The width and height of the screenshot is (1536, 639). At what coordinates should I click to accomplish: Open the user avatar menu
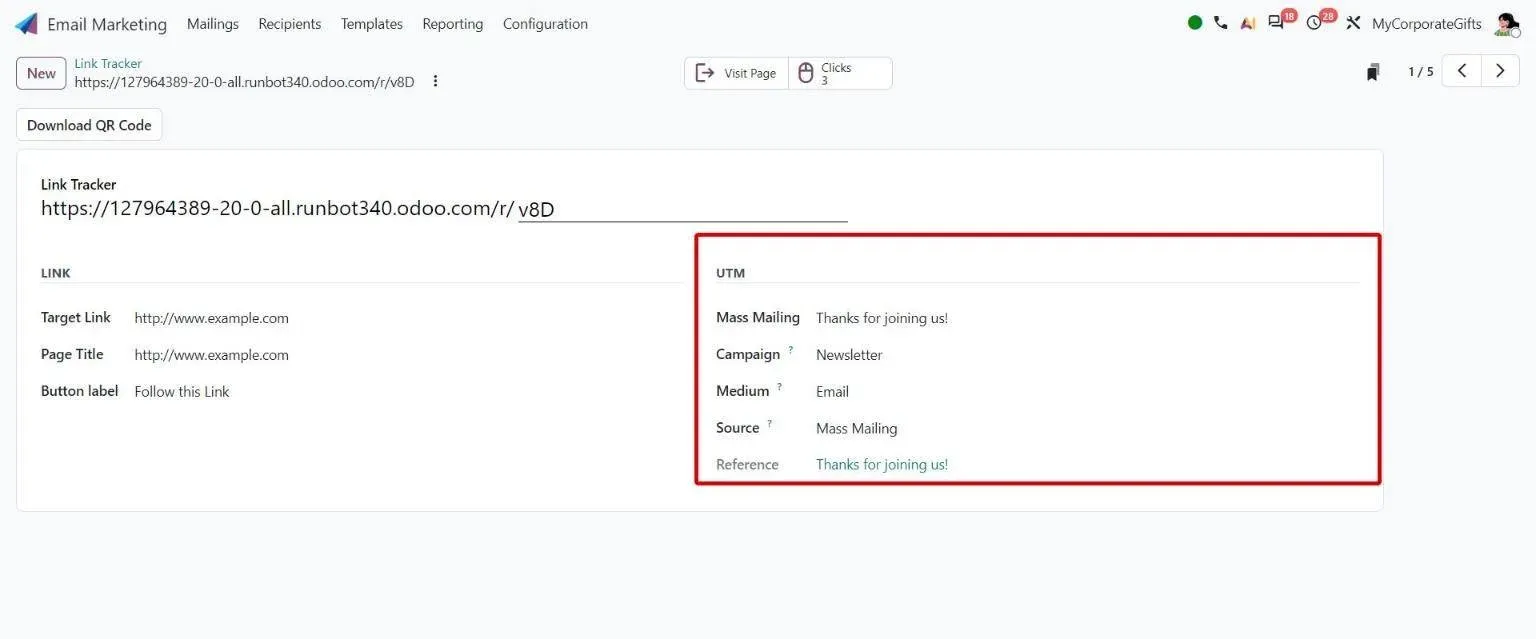click(x=1506, y=24)
